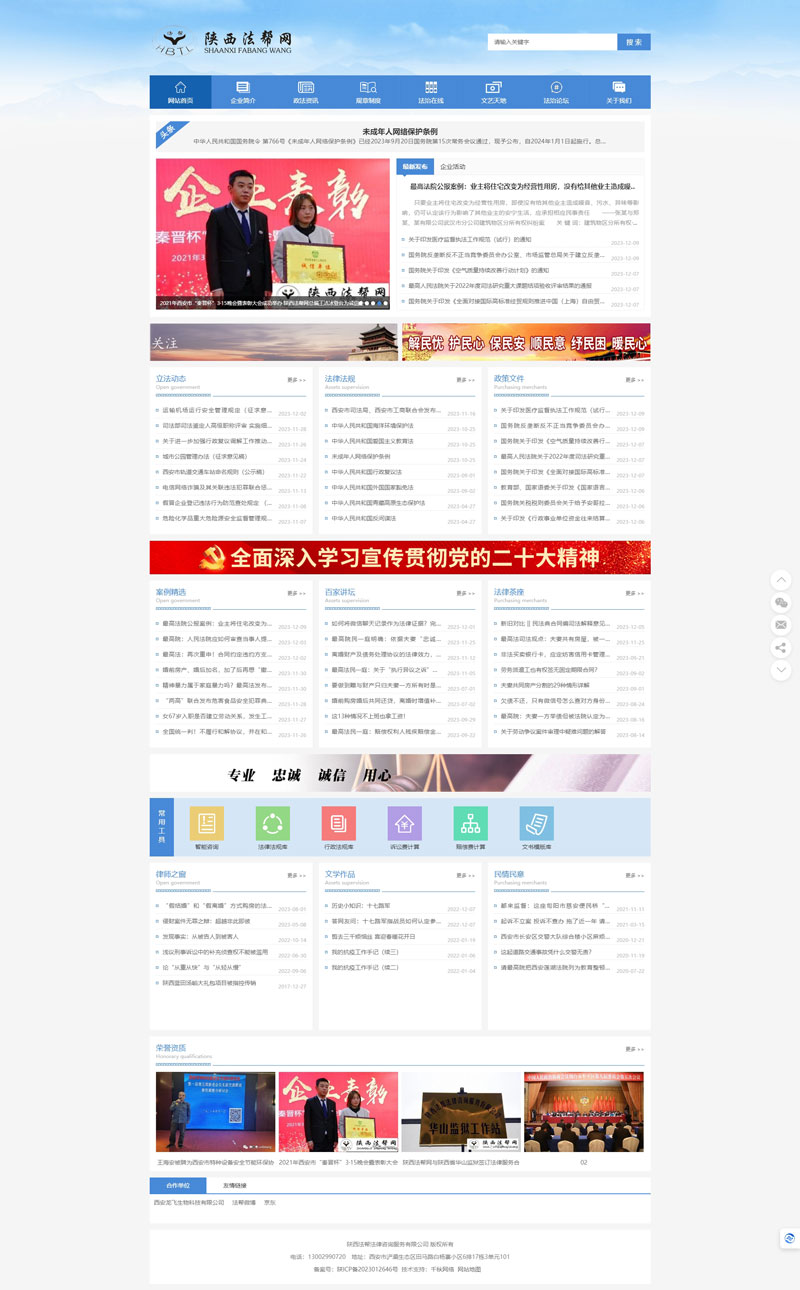Open the 政法资讯 navigation item
The image size is (800, 1290).
click(x=306, y=92)
